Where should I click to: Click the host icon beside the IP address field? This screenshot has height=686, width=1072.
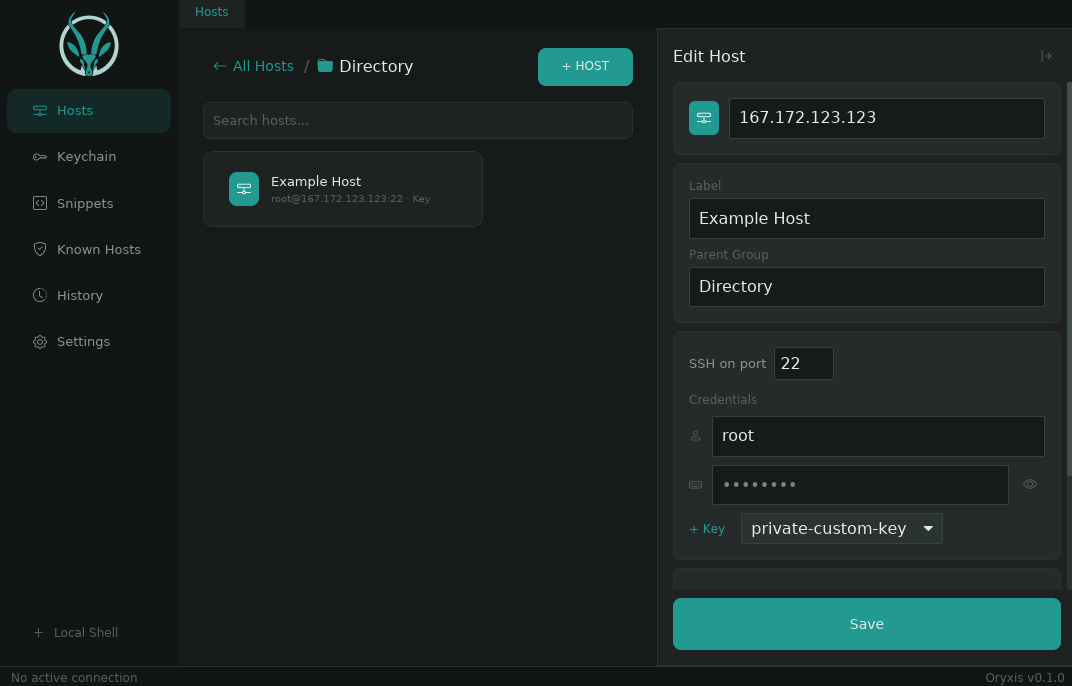point(704,117)
